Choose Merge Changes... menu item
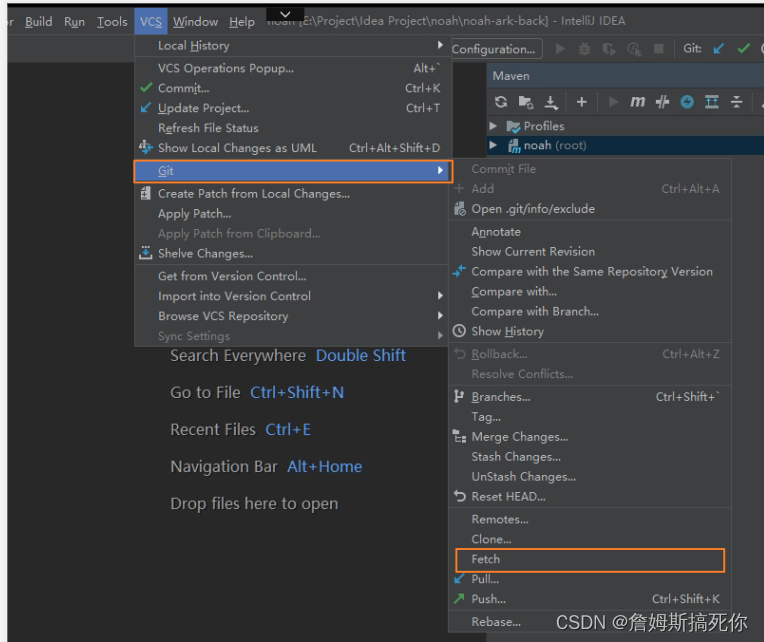764x642 pixels. [590, 437]
